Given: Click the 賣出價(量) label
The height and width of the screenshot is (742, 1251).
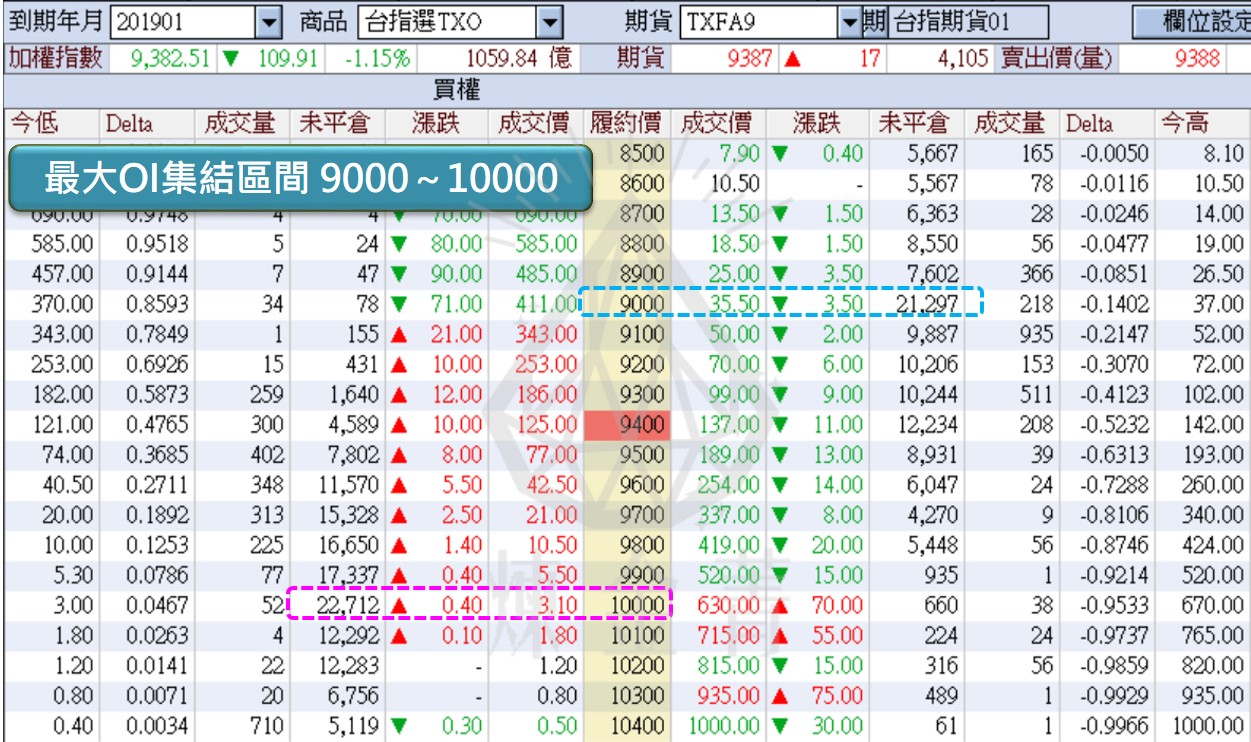Looking at the screenshot, I should point(1056,59).
